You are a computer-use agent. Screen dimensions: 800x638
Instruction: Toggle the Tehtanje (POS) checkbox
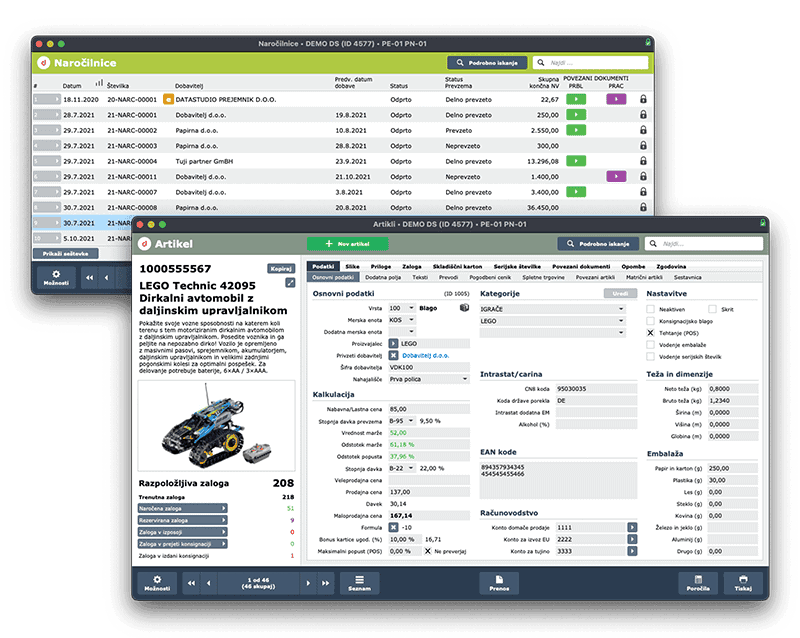pyautogui.click(x=651, y=333)
